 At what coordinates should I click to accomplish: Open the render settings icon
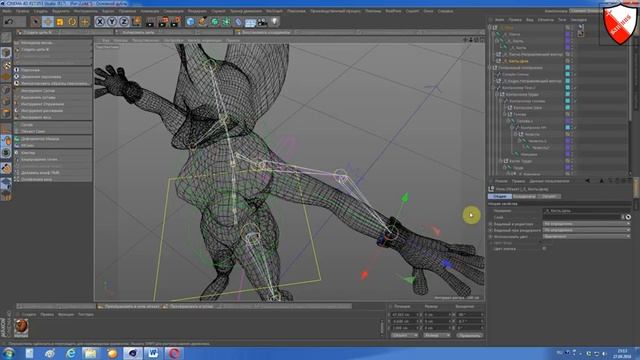point(176,21)
